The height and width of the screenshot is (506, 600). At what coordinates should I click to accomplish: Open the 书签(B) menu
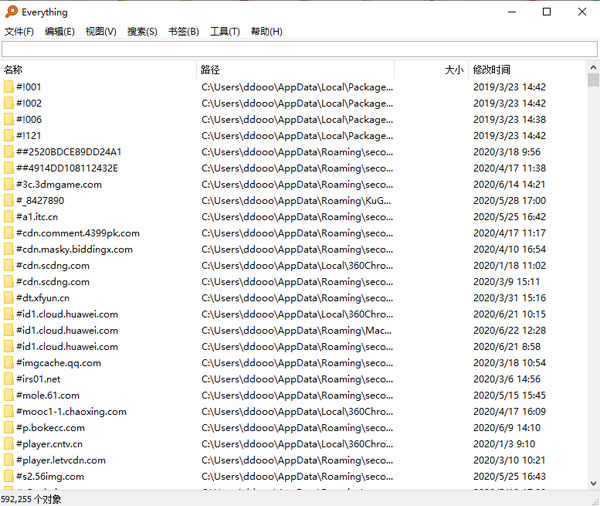tap(184, 31)
